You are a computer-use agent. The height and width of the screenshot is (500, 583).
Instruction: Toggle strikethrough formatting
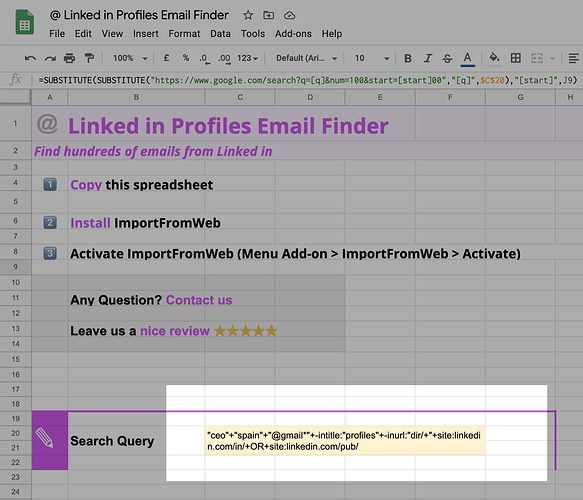(x=447, y=58)
